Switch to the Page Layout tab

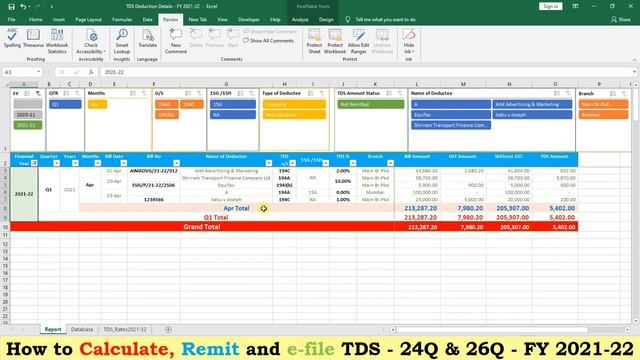pyautogui.click(x=88, y=20)
